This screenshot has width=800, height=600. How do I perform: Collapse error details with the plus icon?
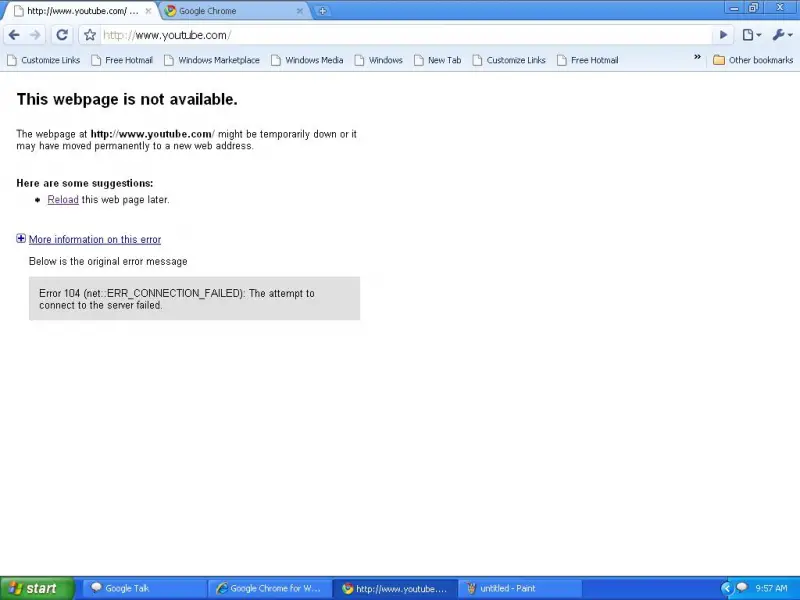click(21, 238)
